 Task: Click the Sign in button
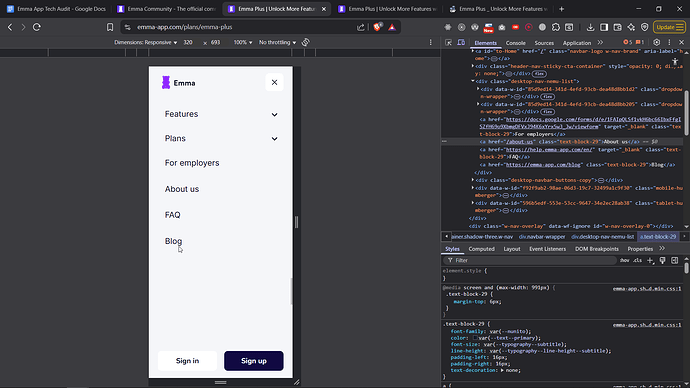pyautogui.click(x=187, y=361)
